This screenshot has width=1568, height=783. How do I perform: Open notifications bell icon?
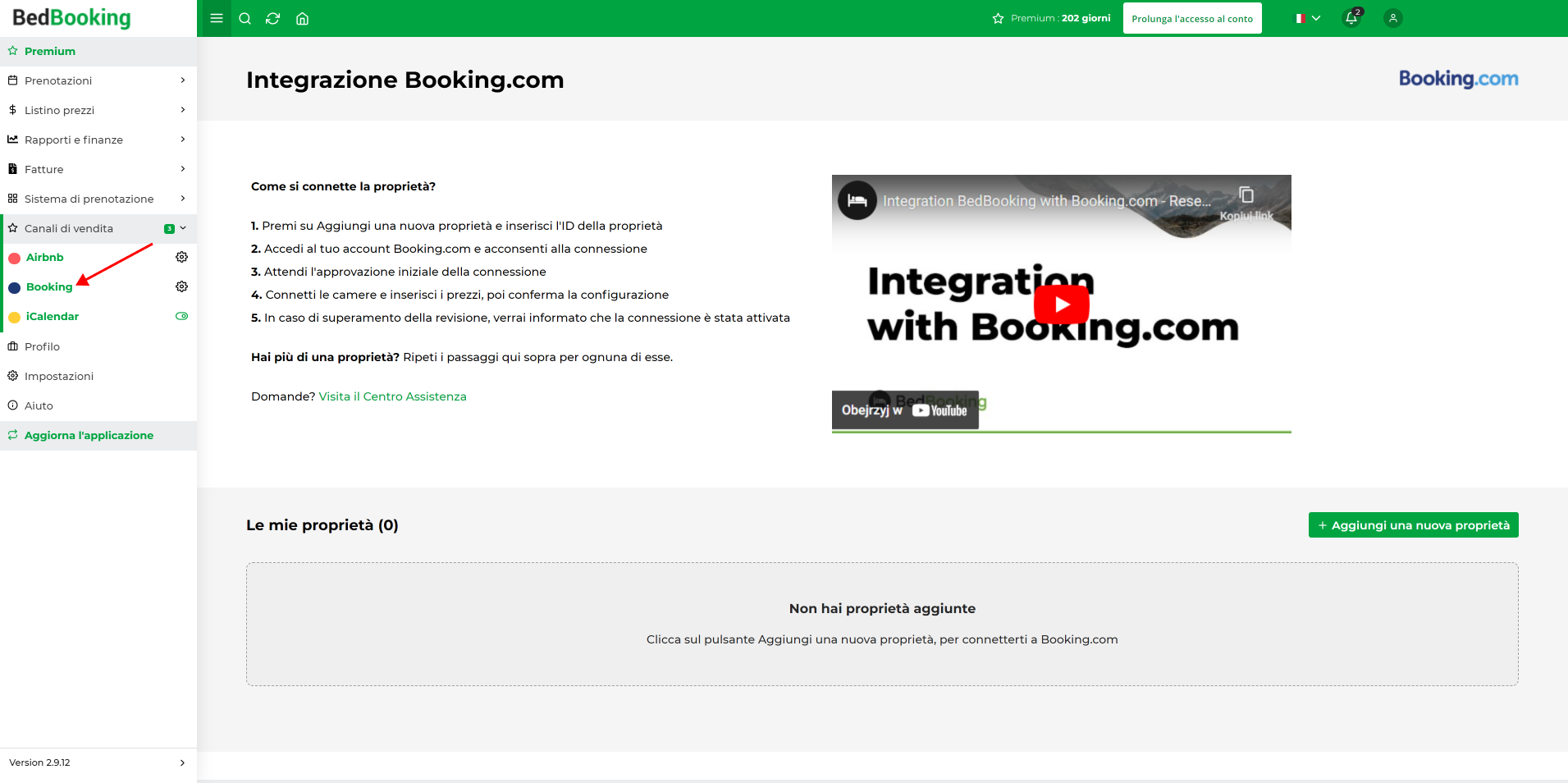[1351, 17]
